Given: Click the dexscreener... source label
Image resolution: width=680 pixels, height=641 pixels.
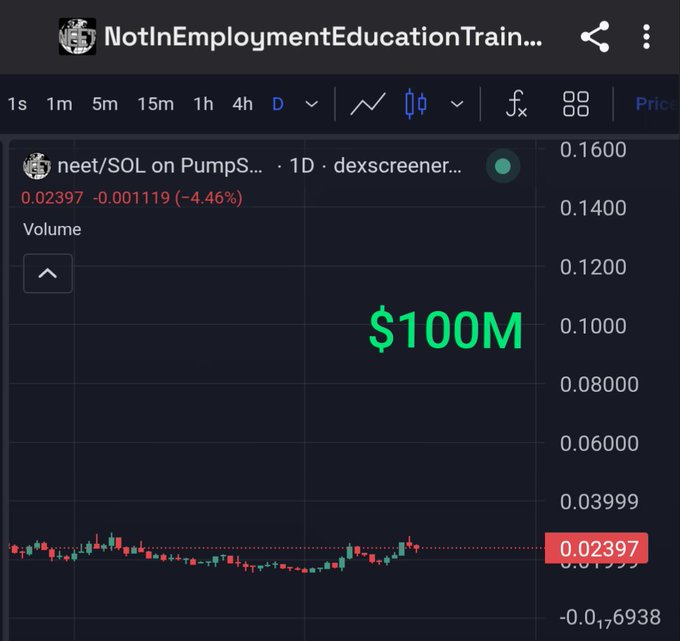Looking at the screenshot, I should point(398,166).
